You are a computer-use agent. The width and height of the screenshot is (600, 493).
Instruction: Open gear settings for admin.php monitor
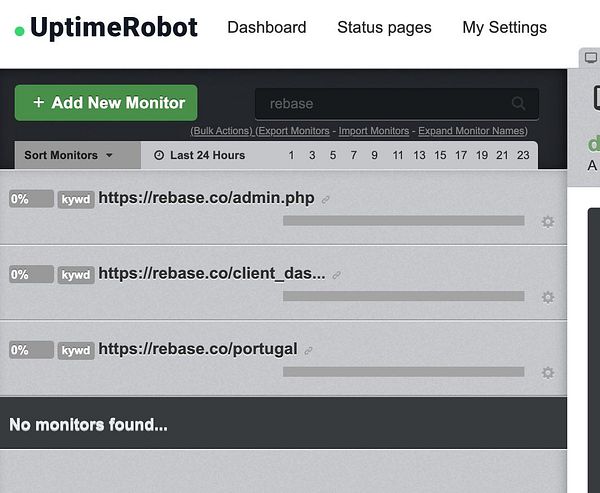[x=548, y=222]
